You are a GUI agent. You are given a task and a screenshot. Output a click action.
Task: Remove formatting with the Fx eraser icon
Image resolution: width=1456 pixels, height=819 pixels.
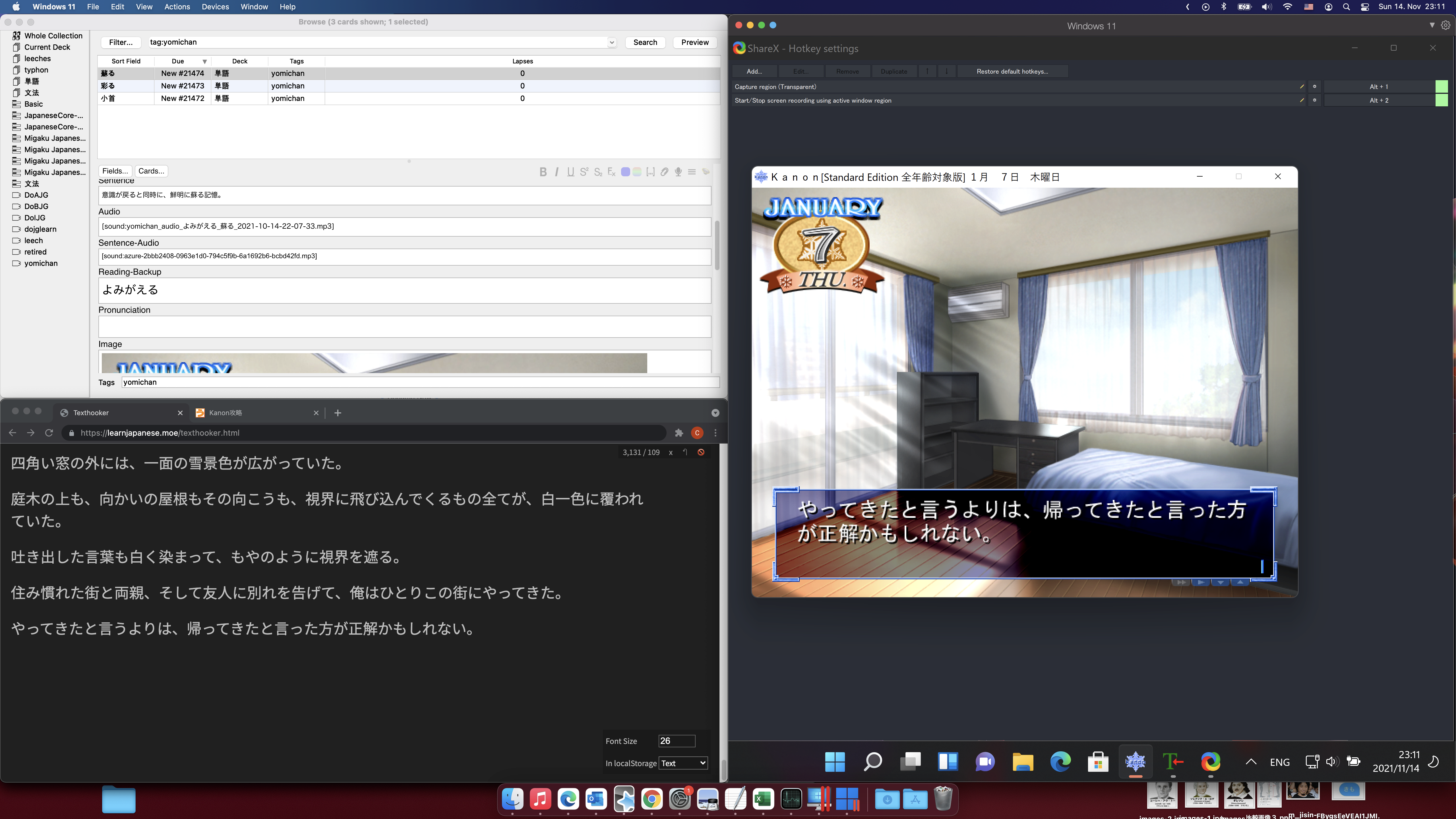click(x=611, y=172)
